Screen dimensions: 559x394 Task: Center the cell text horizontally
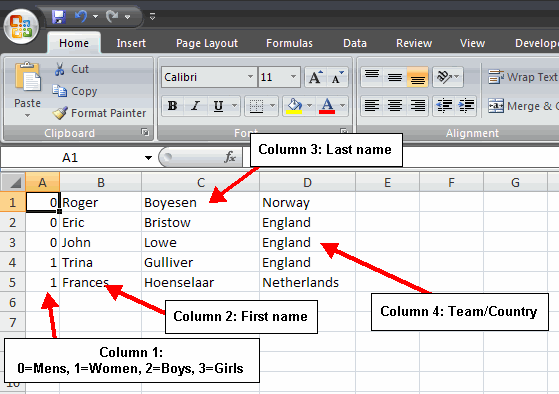click(395, 106)
